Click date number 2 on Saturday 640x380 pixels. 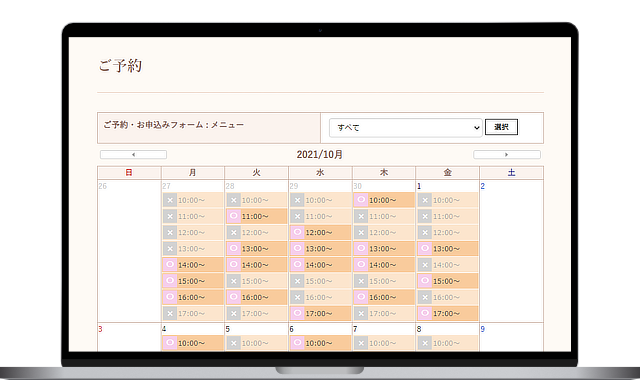click(482, 186)
